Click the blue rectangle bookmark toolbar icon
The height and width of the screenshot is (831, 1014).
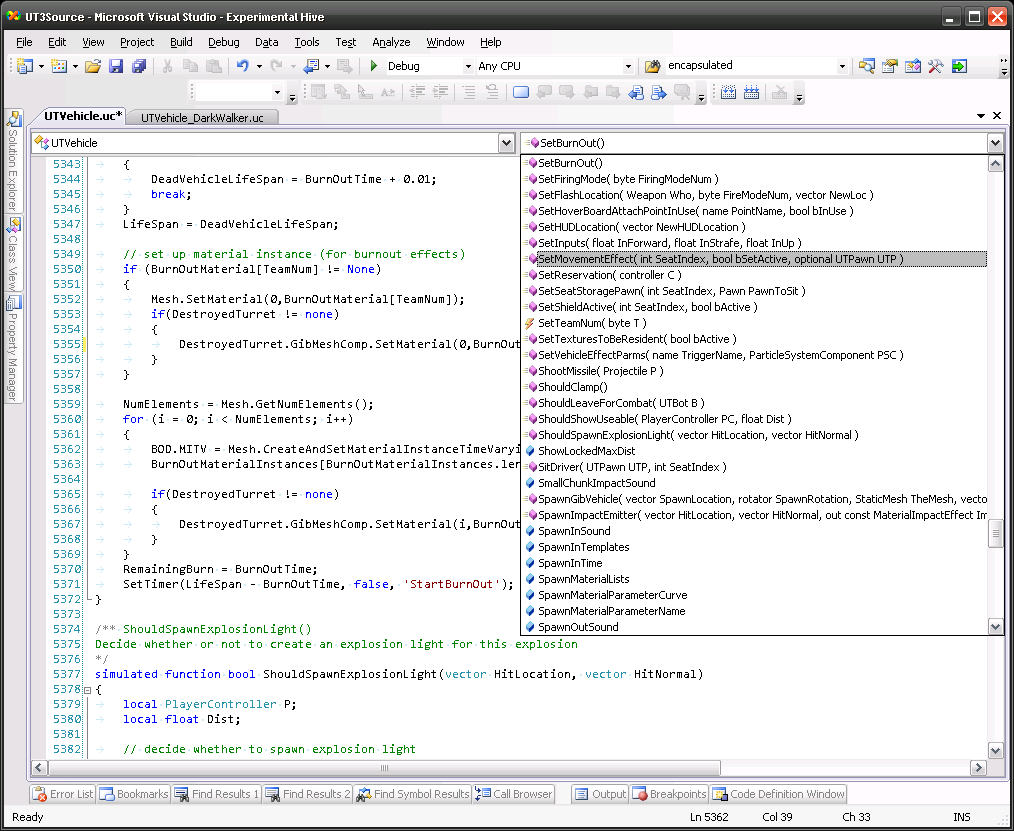(521, 92)
